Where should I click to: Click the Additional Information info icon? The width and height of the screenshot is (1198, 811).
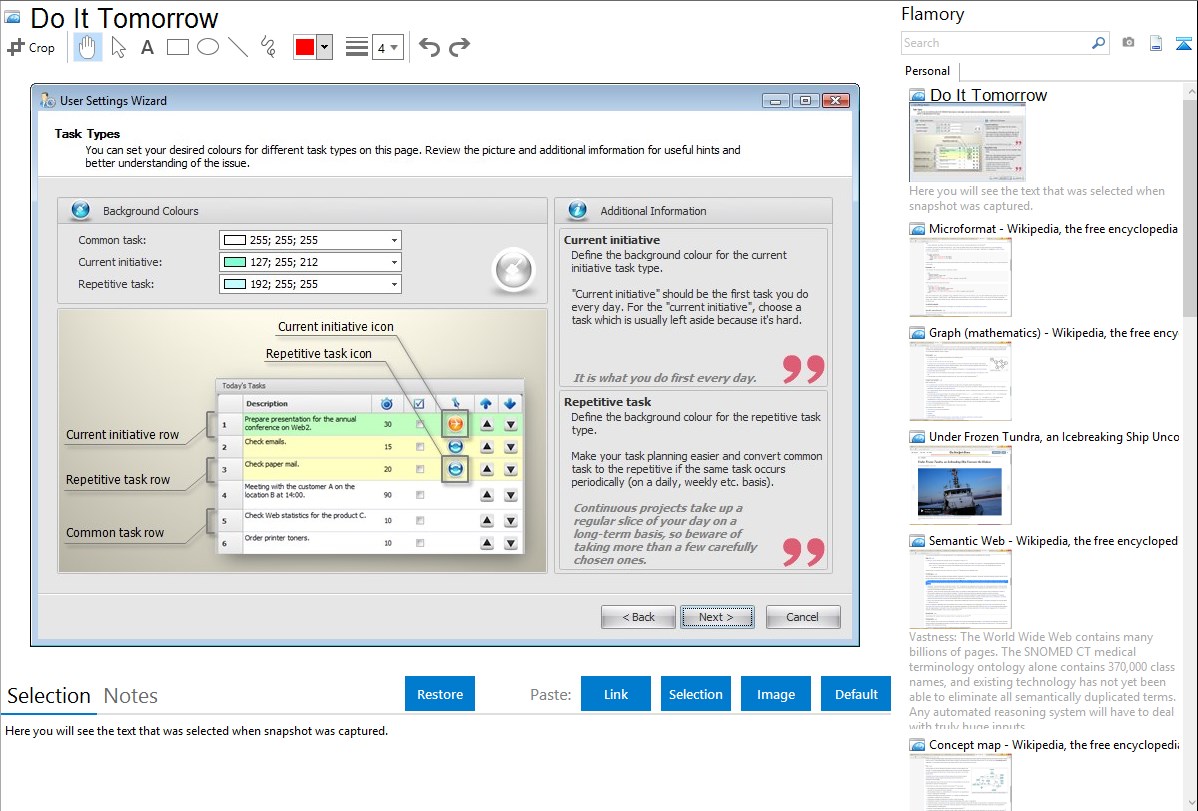[578, 210]
